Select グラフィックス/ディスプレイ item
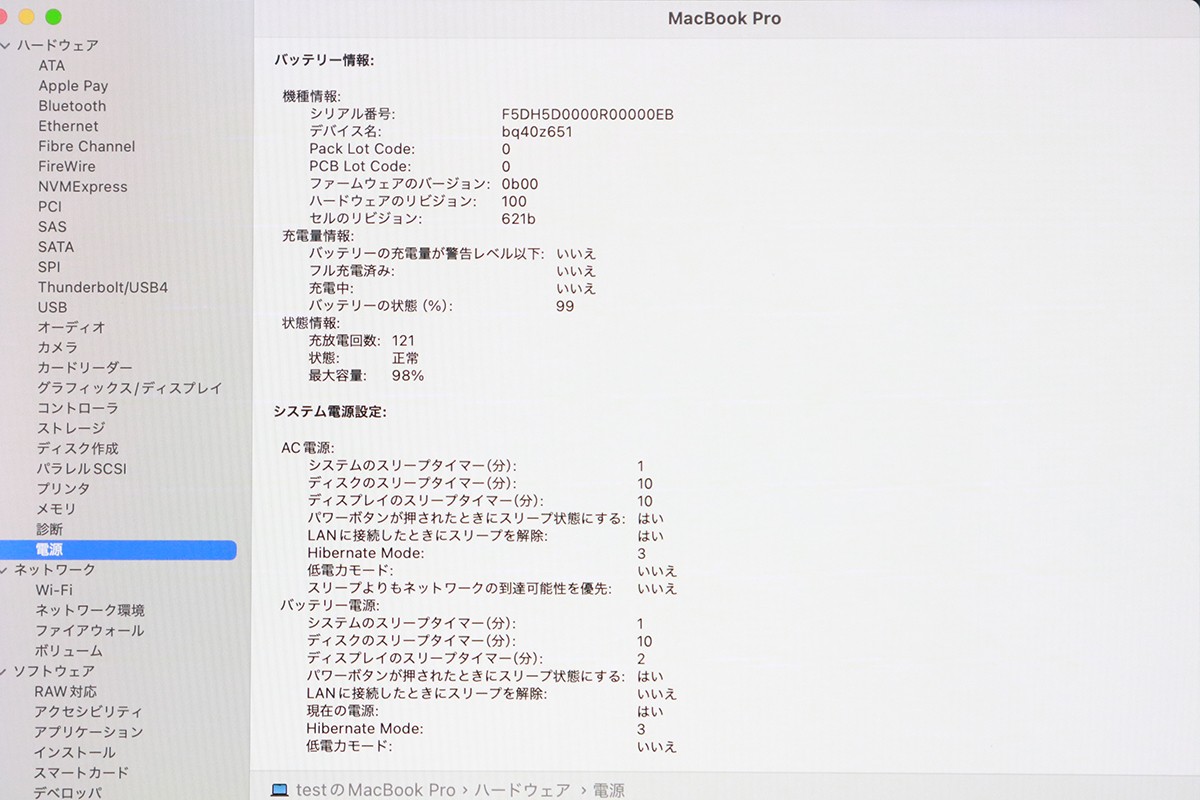The height and width of the screenshot is (800, 1200). 130,388
